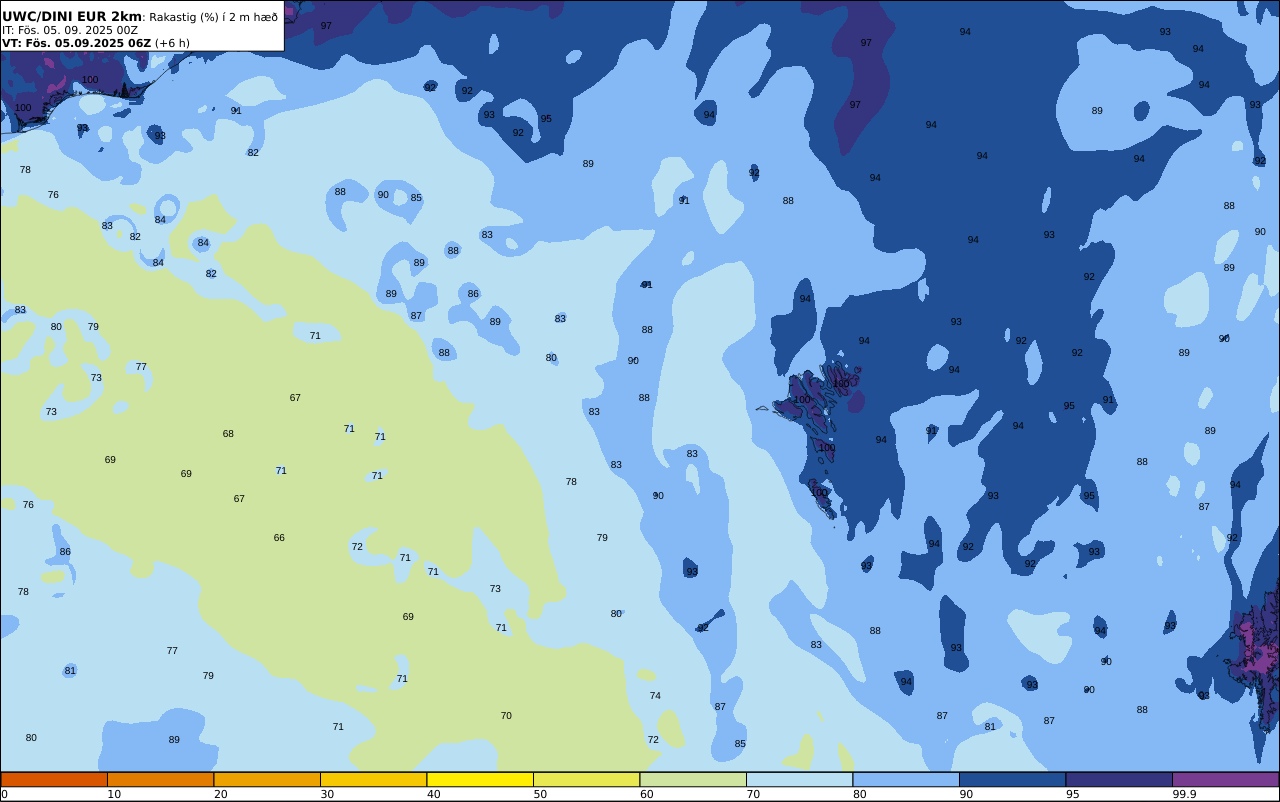This screenshot has height=802, width=1280.
Task: Click the navy 95–99.9 legend swatch
Action: point(1119,779)
